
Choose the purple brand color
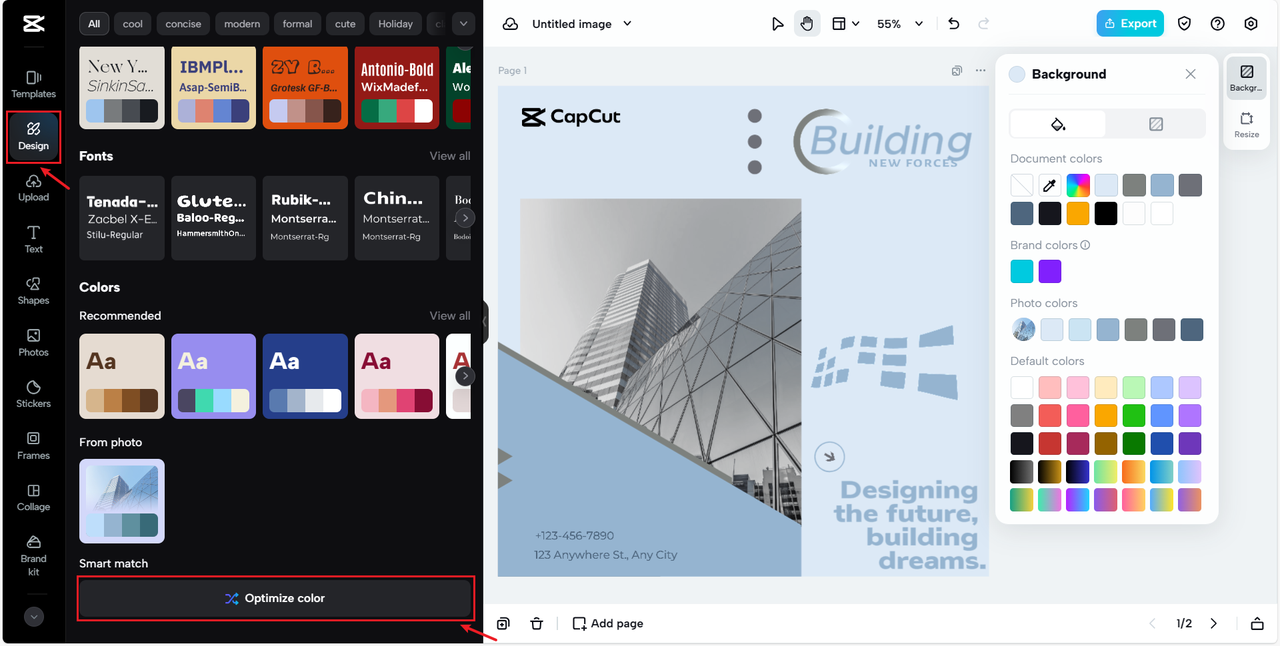[x=1049, y=271]
